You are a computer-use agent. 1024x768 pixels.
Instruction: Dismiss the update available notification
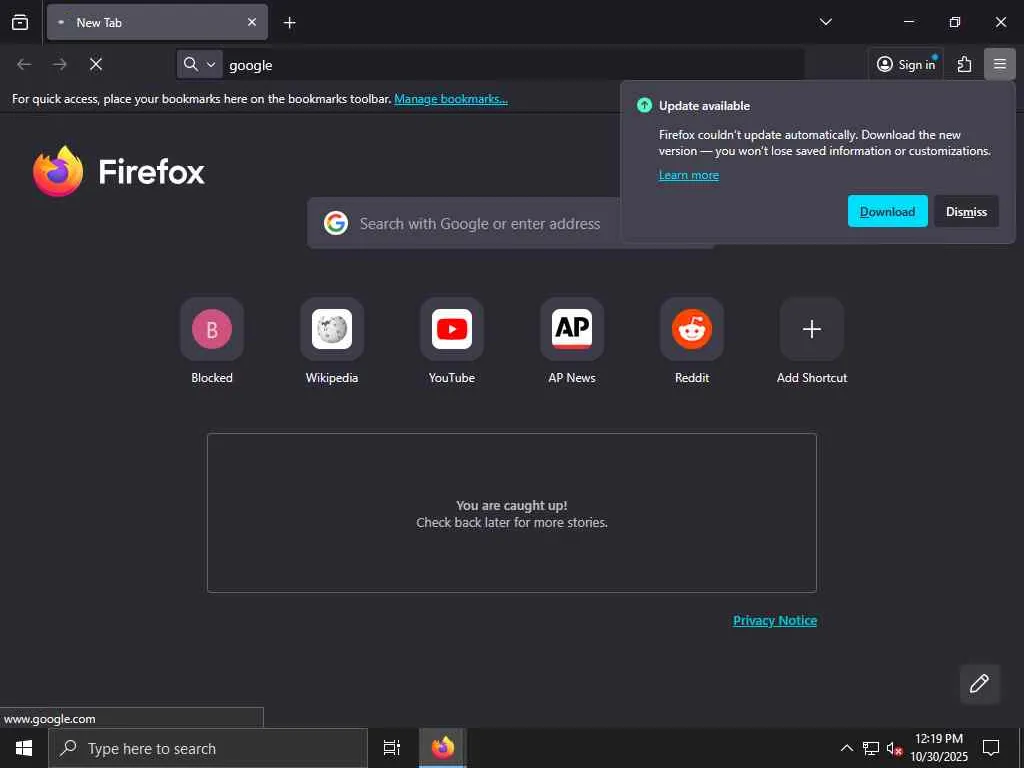tap(966, 211)
